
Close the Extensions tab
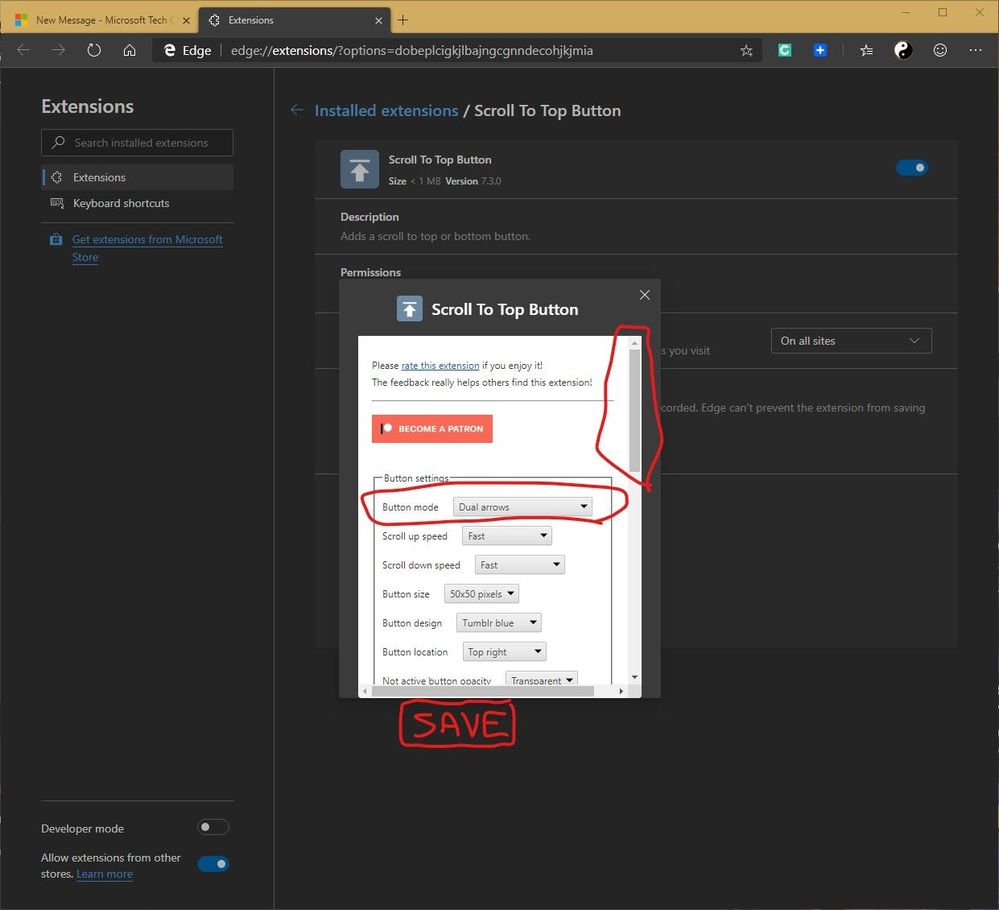[378, 20]
